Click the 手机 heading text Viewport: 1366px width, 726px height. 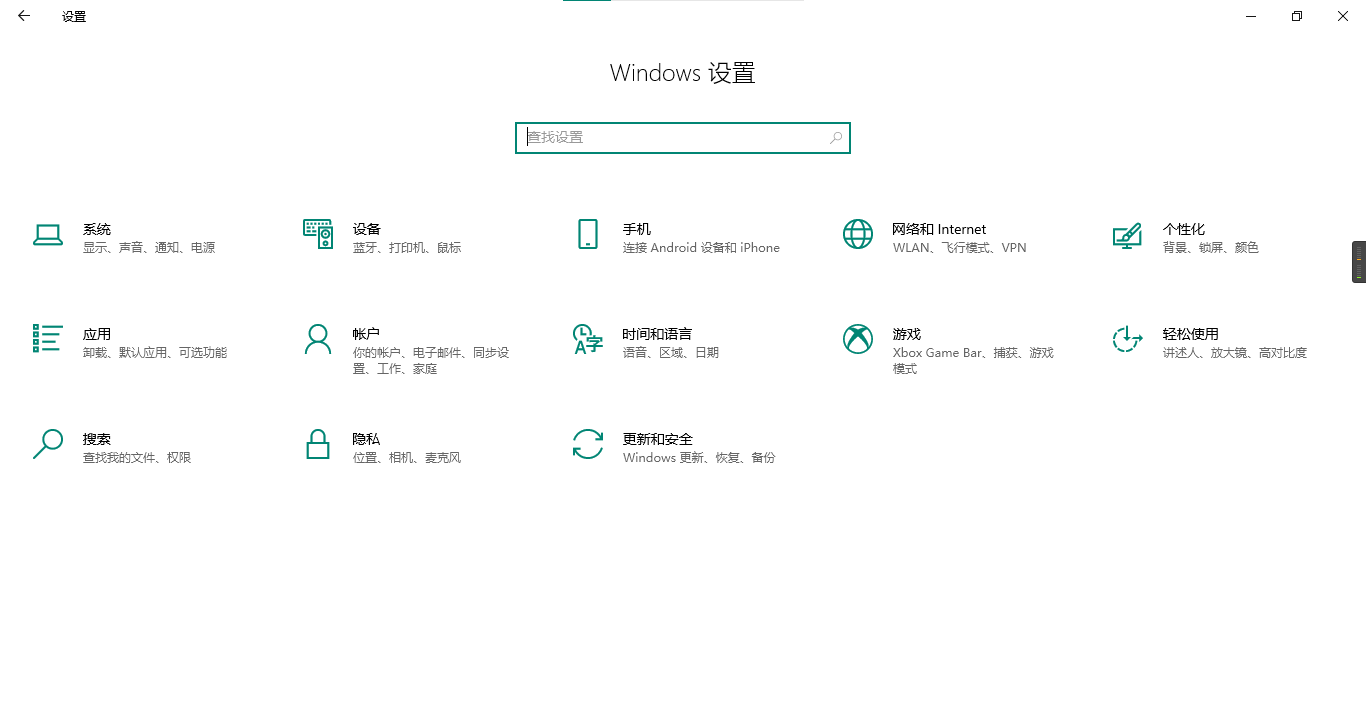click(637, 229)
